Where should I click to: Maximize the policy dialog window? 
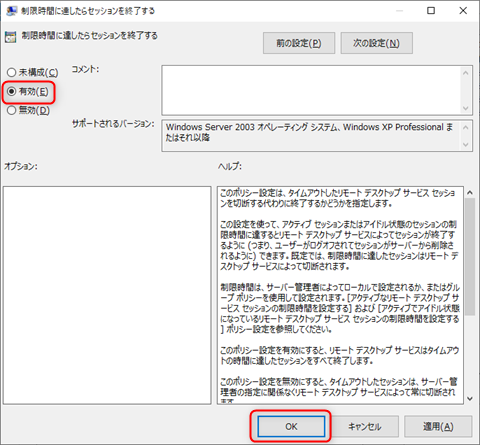(x=431, y=11)
